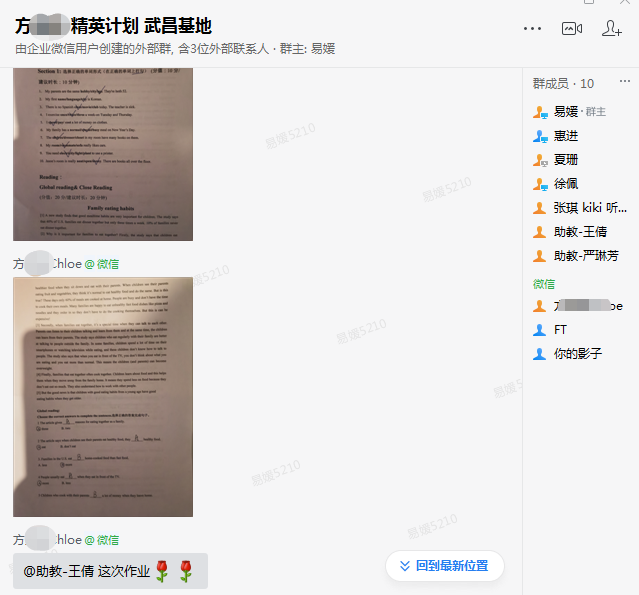This screenshot has height=595, width=639.
Task: Click 惠进's avatar icon
Action: (540, 136)
